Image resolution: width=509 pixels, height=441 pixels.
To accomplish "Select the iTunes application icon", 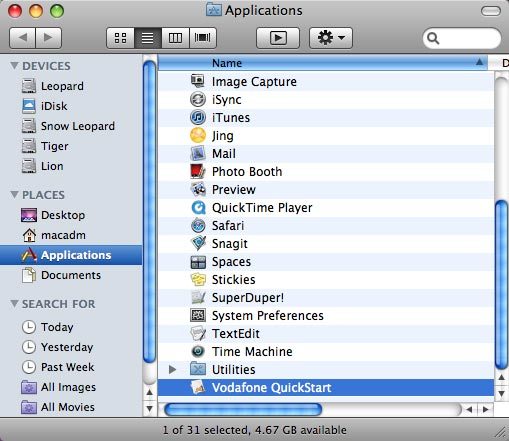I will [198, 117].
